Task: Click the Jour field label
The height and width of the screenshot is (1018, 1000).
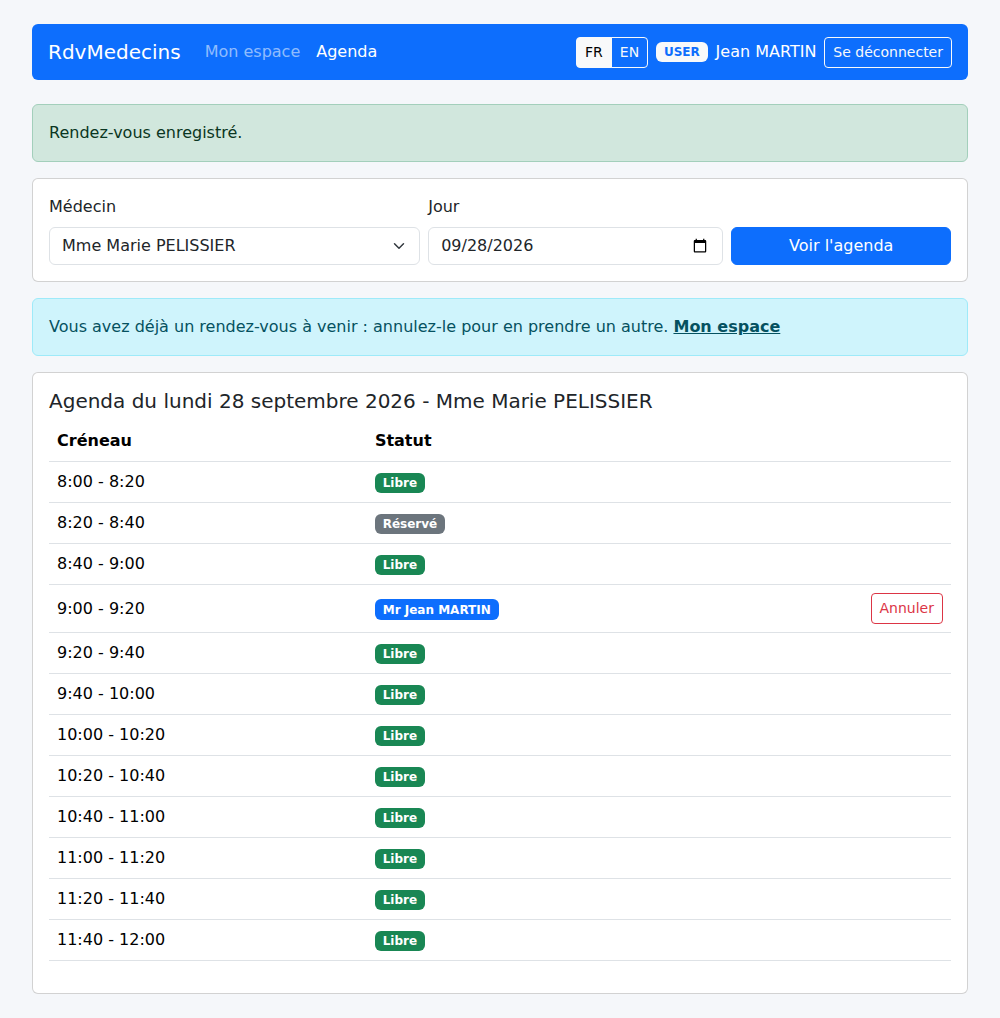Action: click(x=444, y=206)
